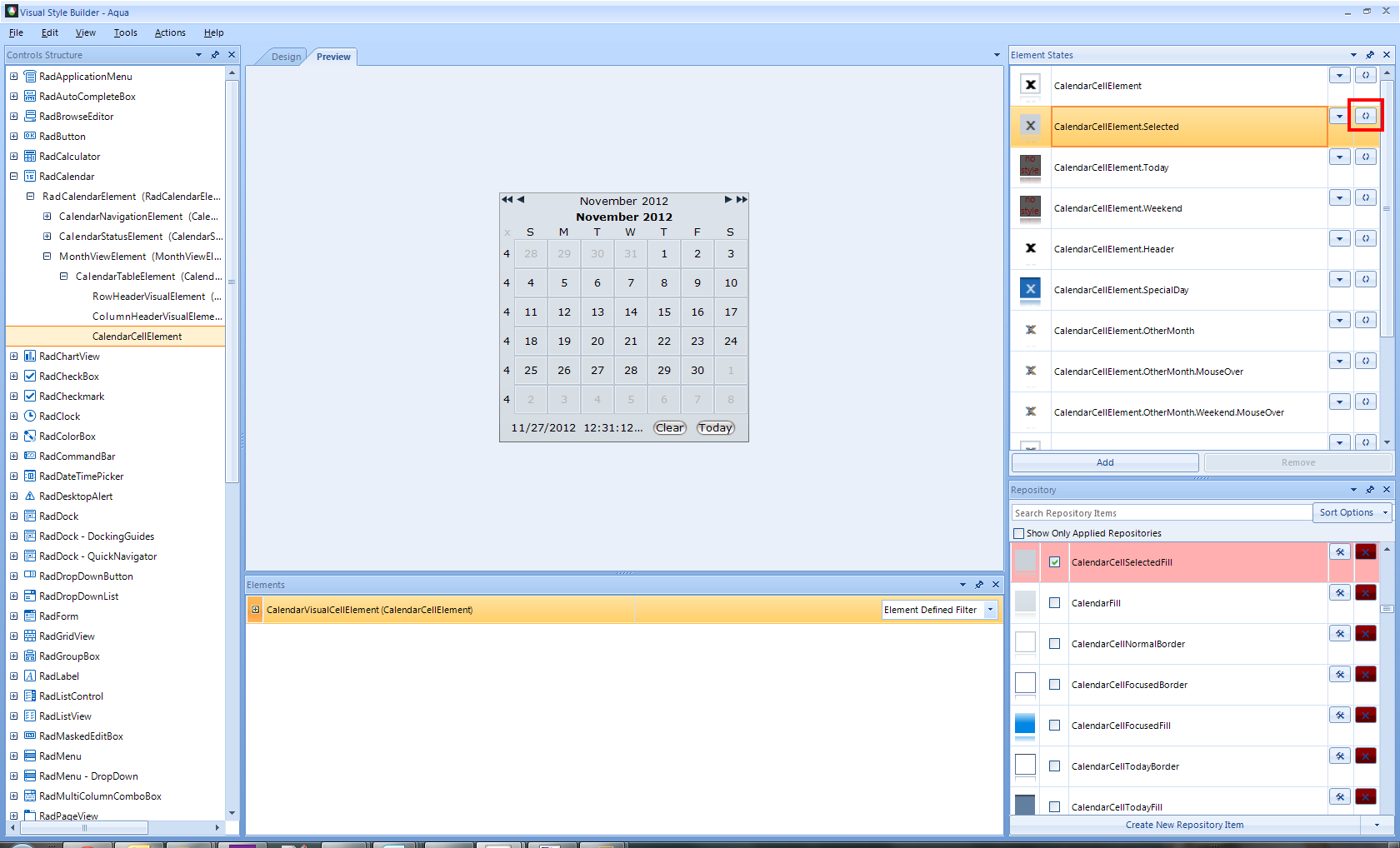Select day 15 in the calendar preview
The image size is (1400, 848).
pos(664,312)
